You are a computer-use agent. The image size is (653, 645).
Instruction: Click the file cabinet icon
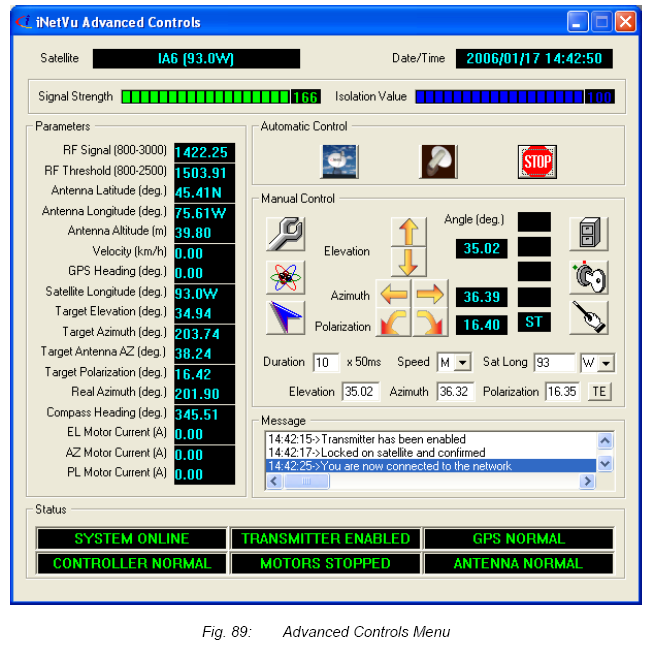[x=588, y=233]
